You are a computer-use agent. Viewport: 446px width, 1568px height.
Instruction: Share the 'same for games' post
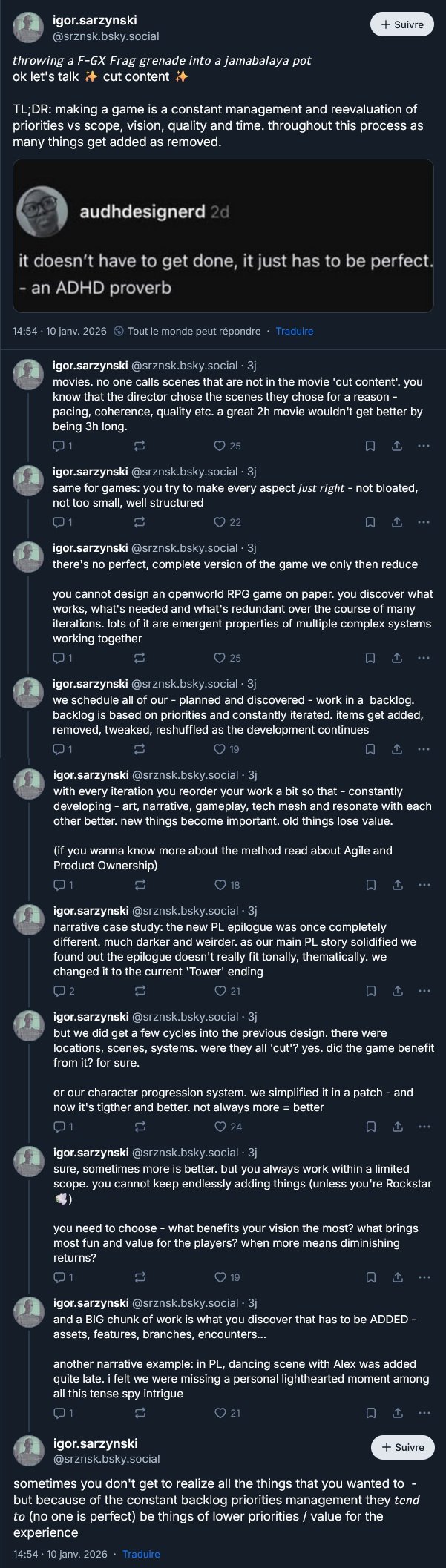click(x=397, y=522)
